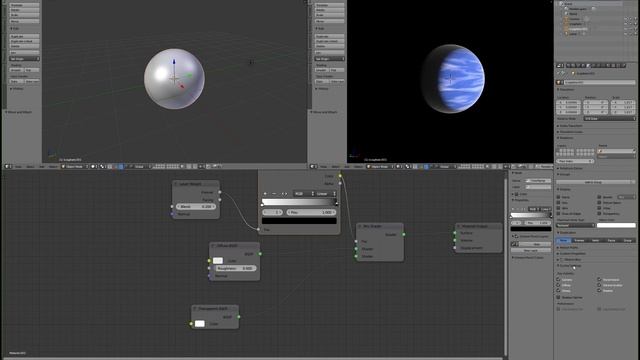640x360 pixels.
Task: Add a color stop in ColorRamp node
Action: tap(265, 193)
